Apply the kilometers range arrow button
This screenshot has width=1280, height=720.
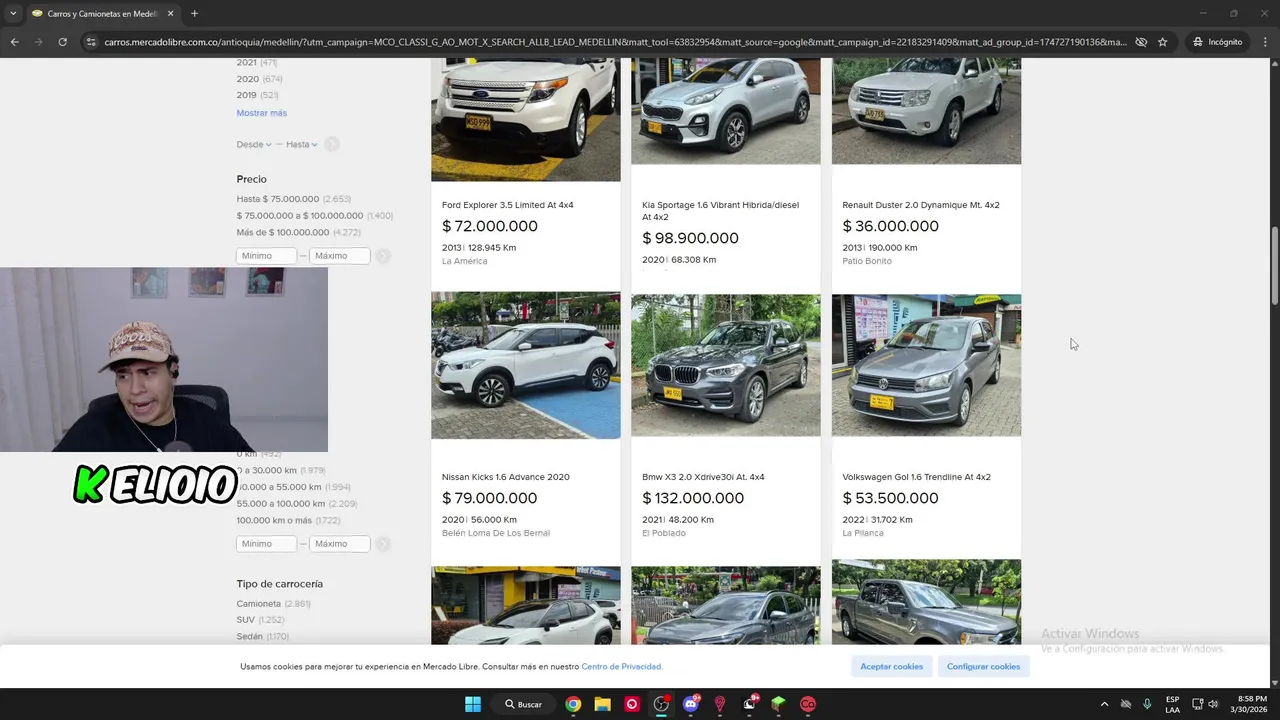pyautogui.click(x=383, y=544)
